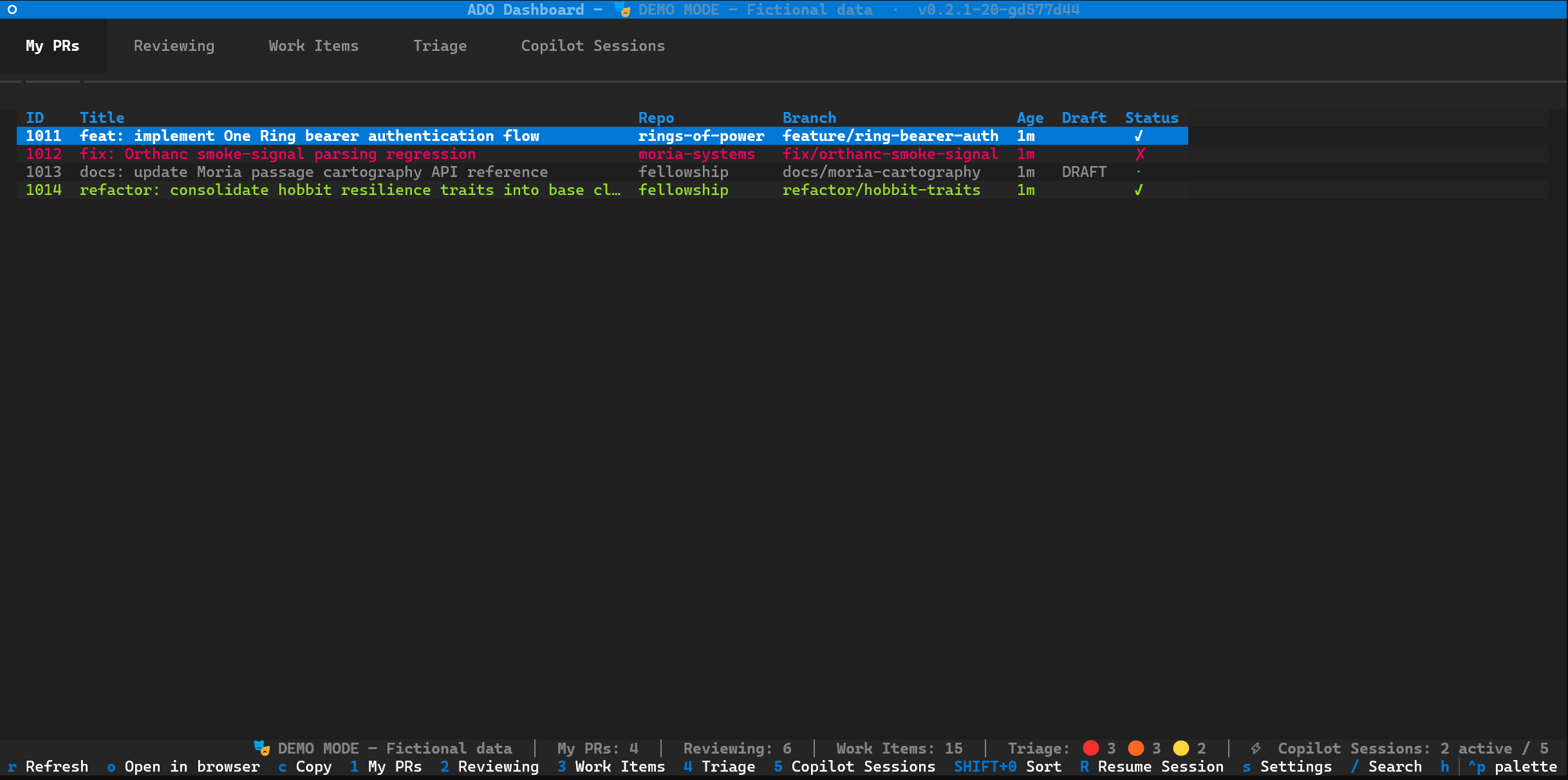Sort by the Repo column header
This screenshot has width=1568, height=780.
click(x=656, y=118)
